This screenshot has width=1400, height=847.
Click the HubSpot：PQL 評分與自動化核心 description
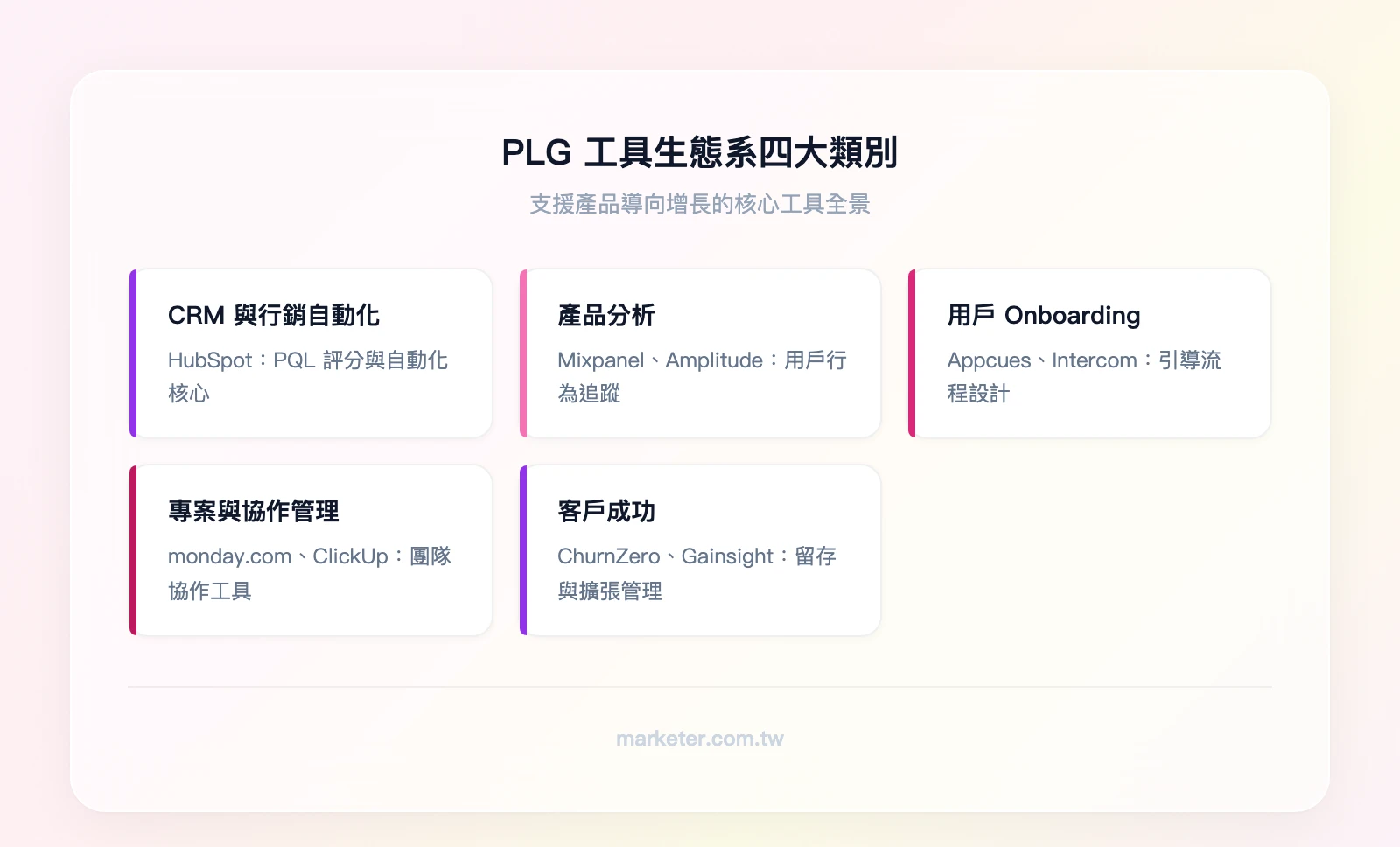tap(308, 377)
